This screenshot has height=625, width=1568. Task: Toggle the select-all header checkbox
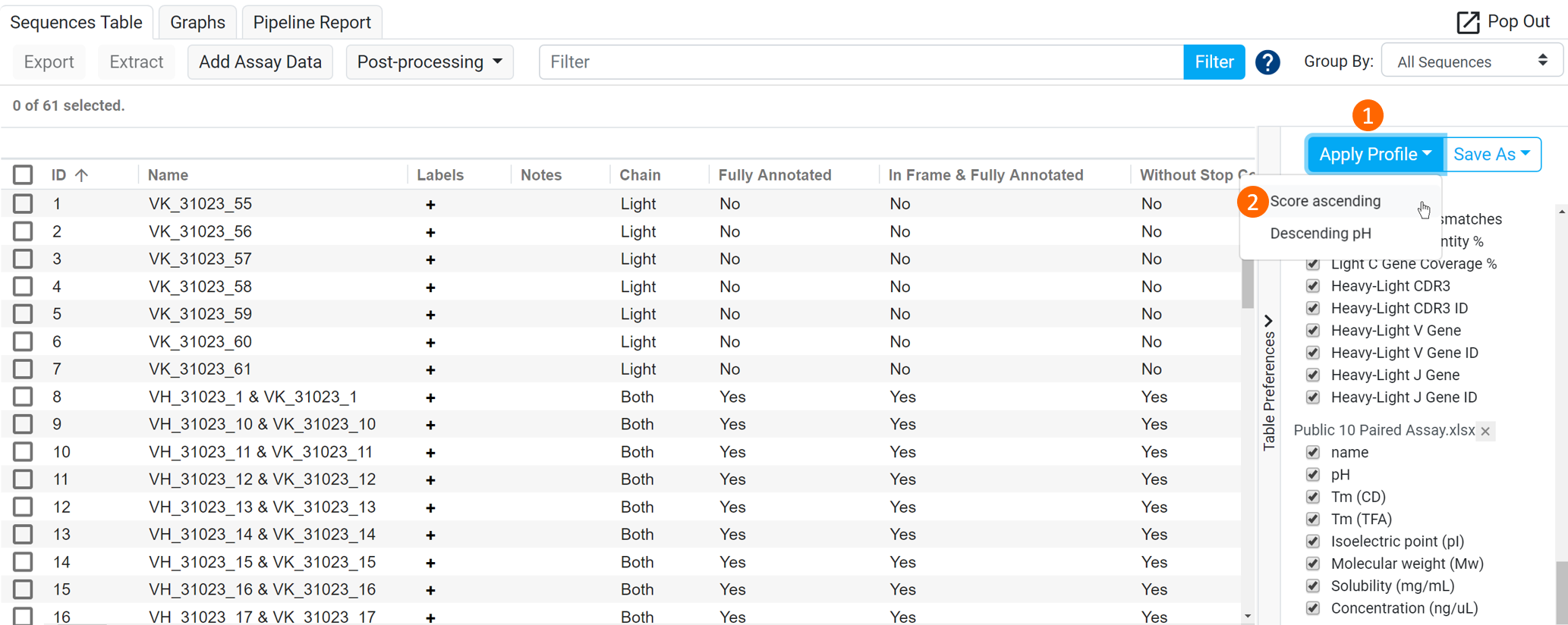tap(23, 175)
